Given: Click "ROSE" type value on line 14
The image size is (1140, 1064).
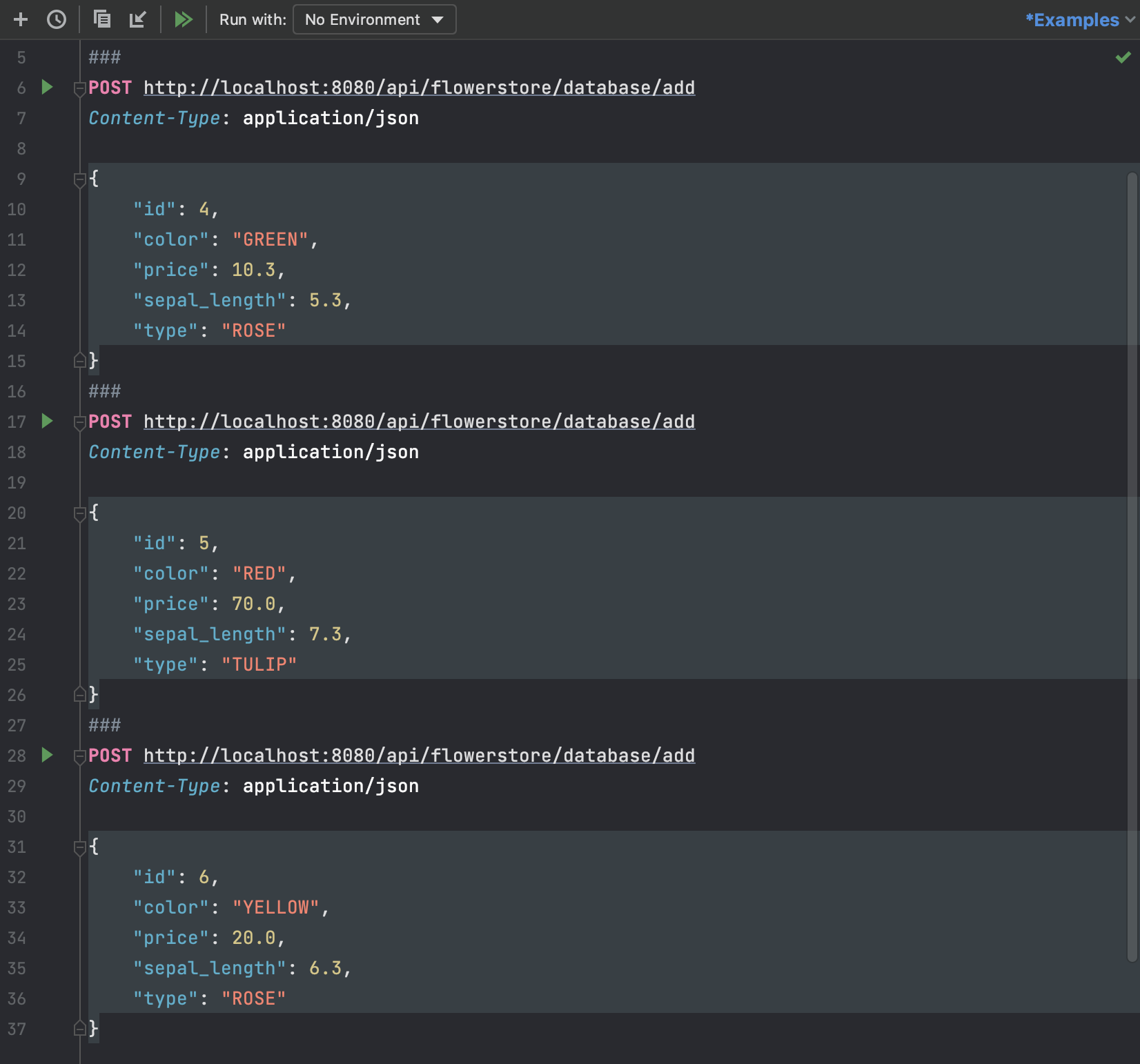Looking at the screenshot, I should [254, 331].
